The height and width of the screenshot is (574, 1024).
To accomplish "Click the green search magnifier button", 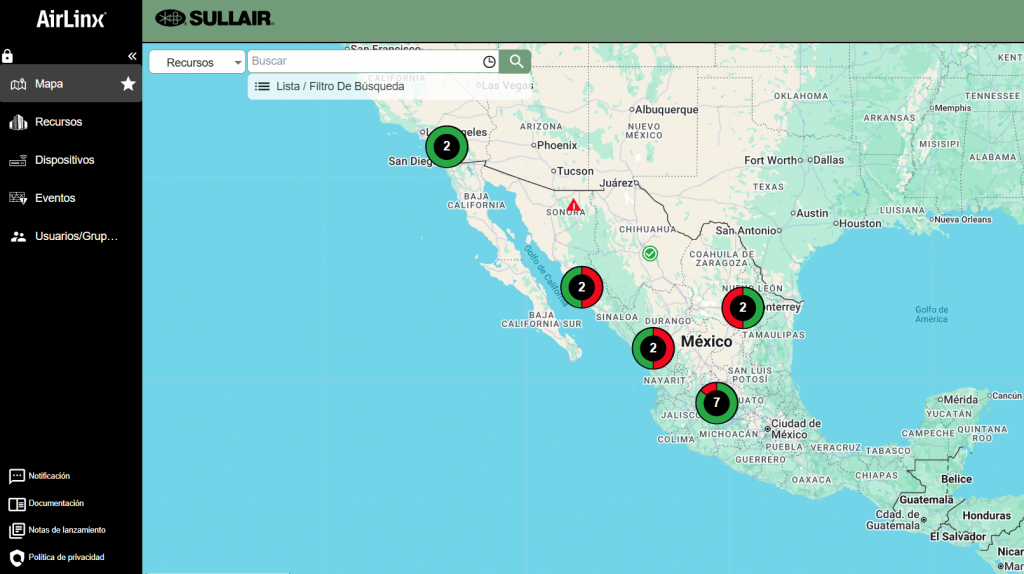I will point(515,62).
